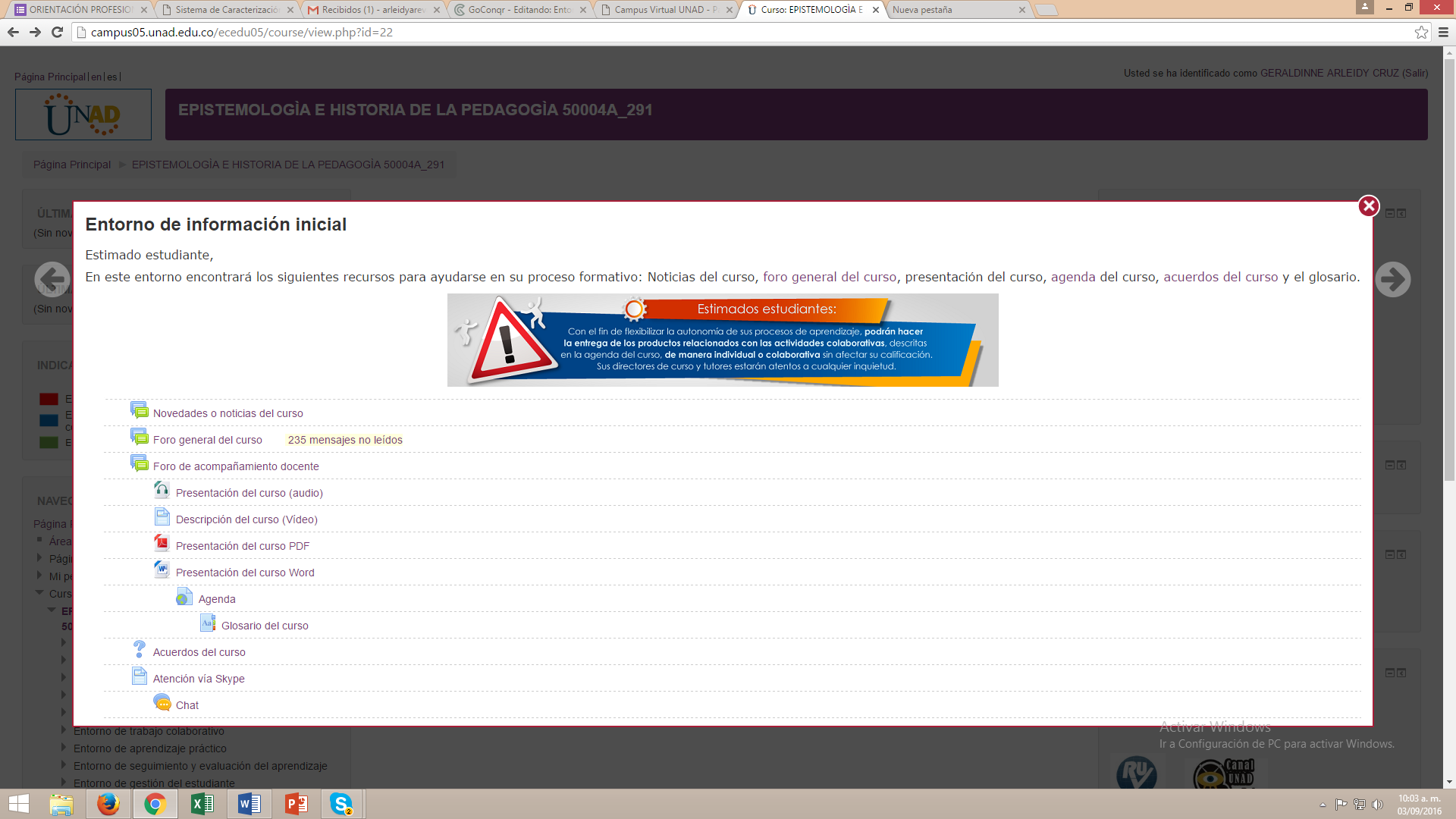Expand Entorno de trabajo colaborativo tree item
Image resolution: width=1456 pixels, height=819 pixels.
pos(149,731)
